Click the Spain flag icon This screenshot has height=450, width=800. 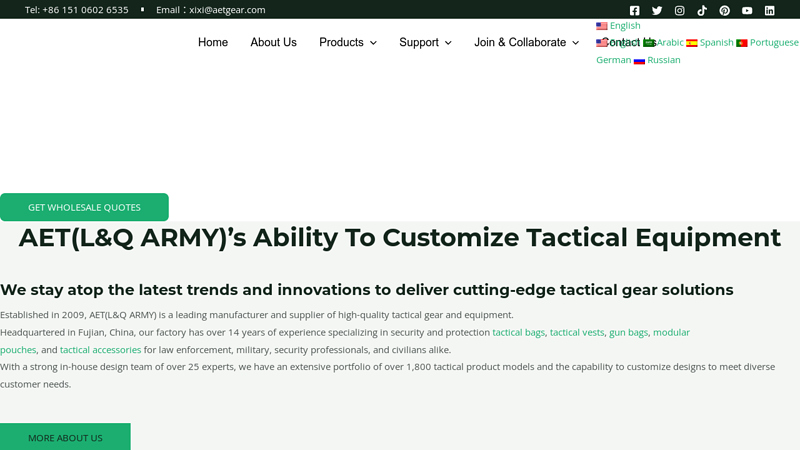coord(692,43)
